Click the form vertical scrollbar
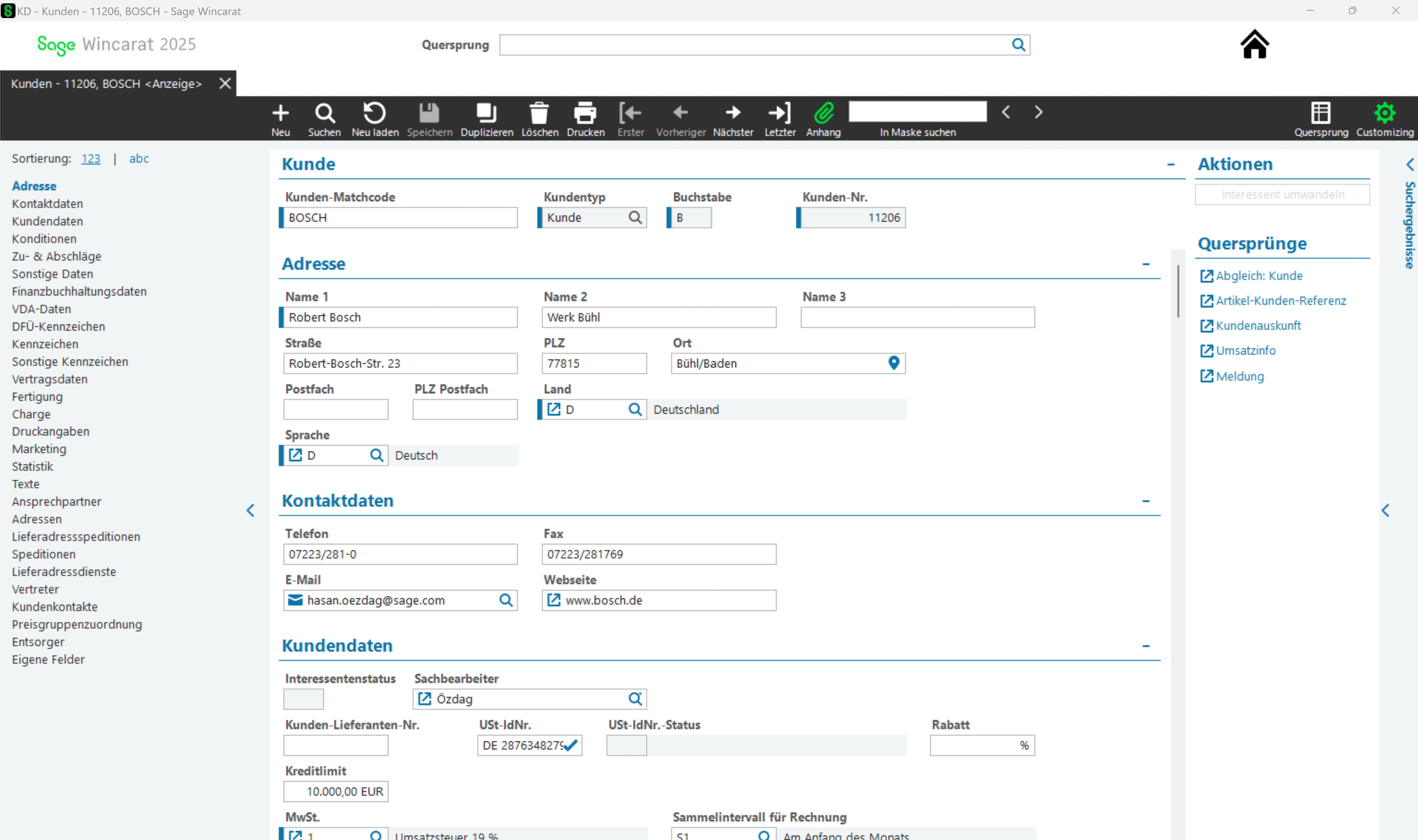Viewport: 1418px width, 840px height. pos(1178,292)
